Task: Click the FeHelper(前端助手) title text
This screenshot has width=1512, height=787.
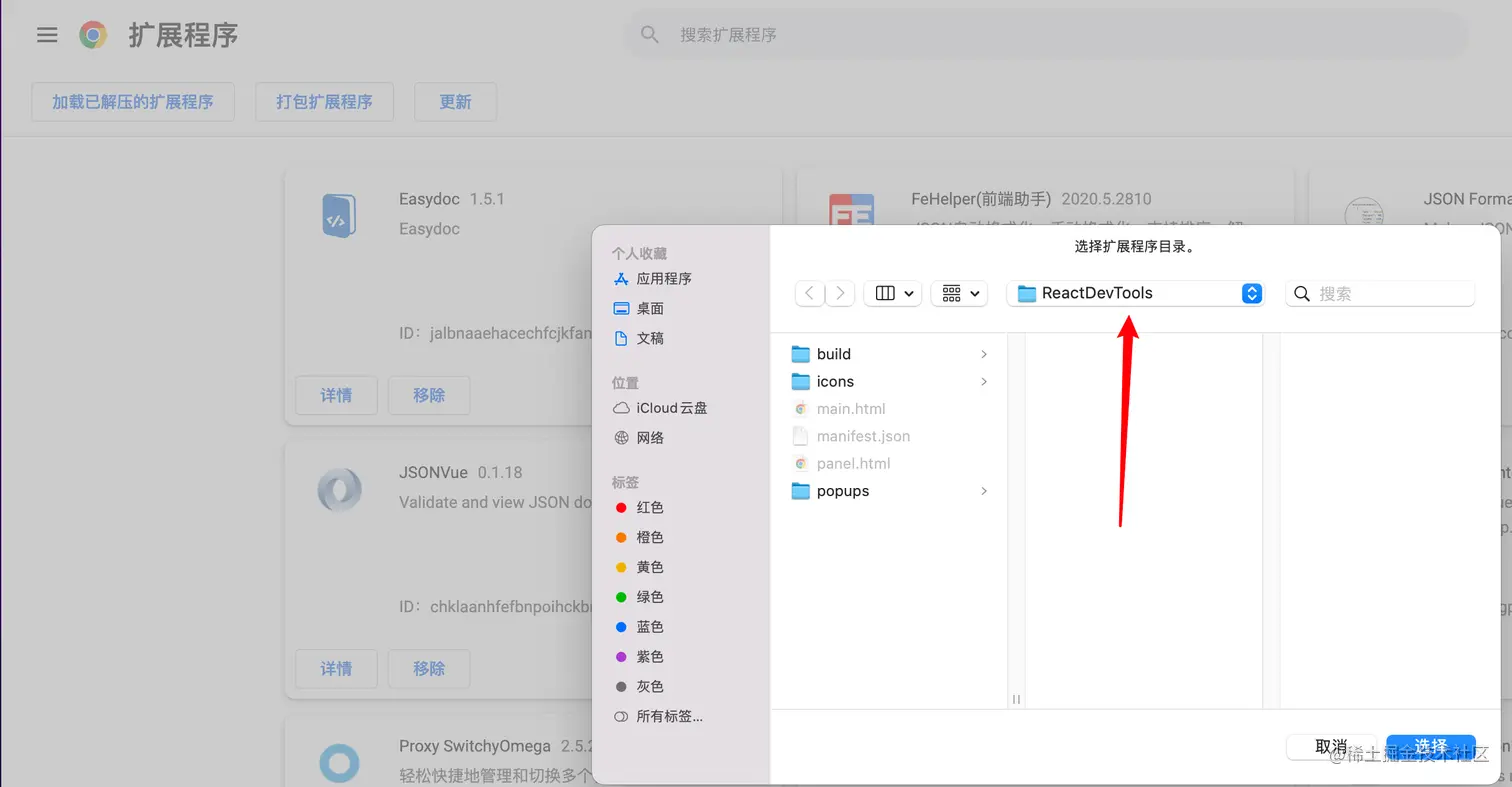Action: (x=981, y=199)
